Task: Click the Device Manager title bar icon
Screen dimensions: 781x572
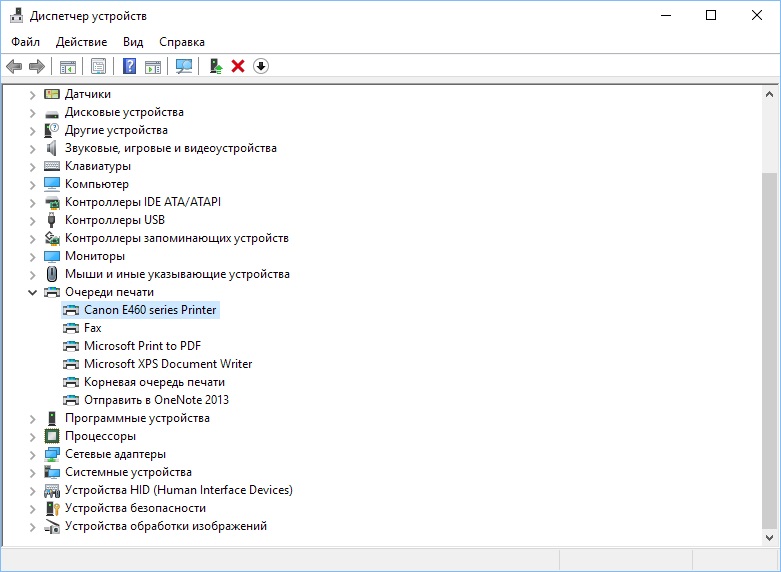Action: pyautogui.click(x=16, y=15)
